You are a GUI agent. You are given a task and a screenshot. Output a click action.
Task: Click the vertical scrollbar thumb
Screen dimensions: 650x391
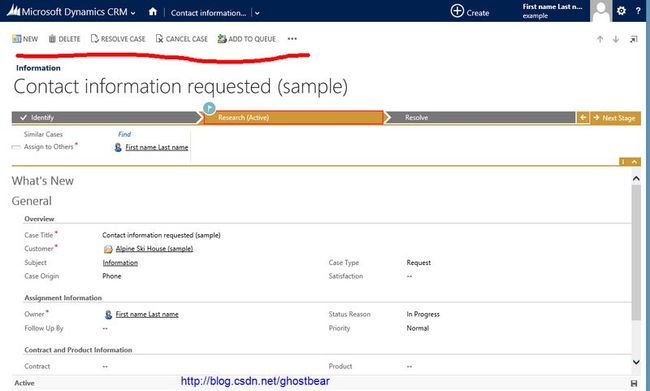point(636,252)
